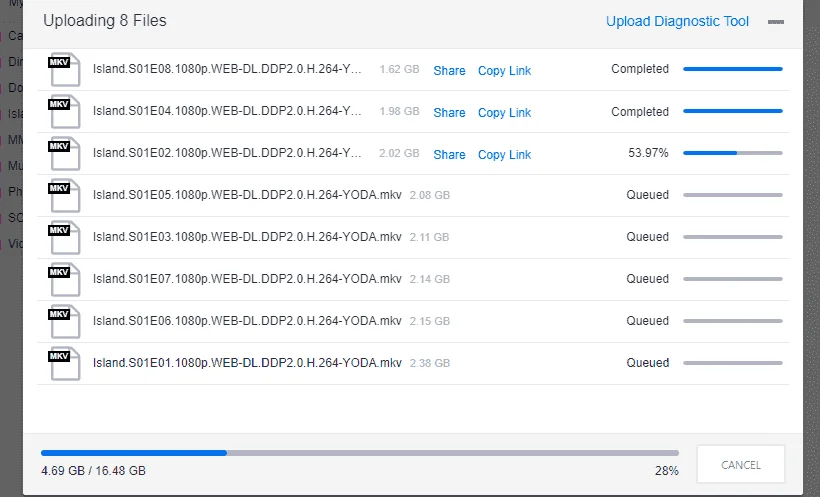Click the completed progress bar for Island.S01E08
The height and width of the screenshot is (497, 820).
point(733,69)
